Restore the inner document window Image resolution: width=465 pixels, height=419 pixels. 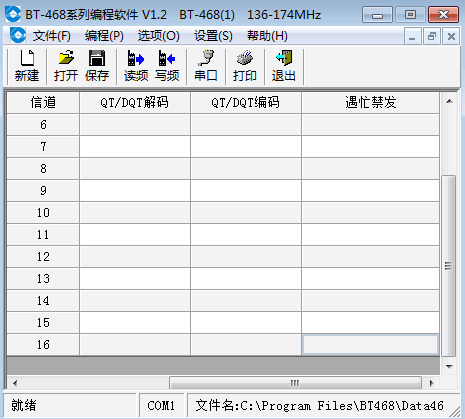point(432,36)
